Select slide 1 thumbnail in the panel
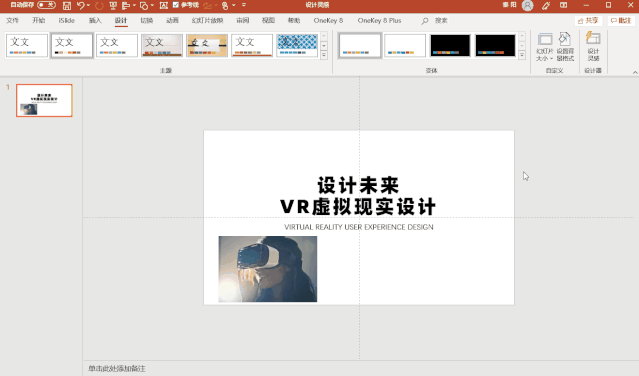Viewport: 639px width, 376px height. coord(44,100)
